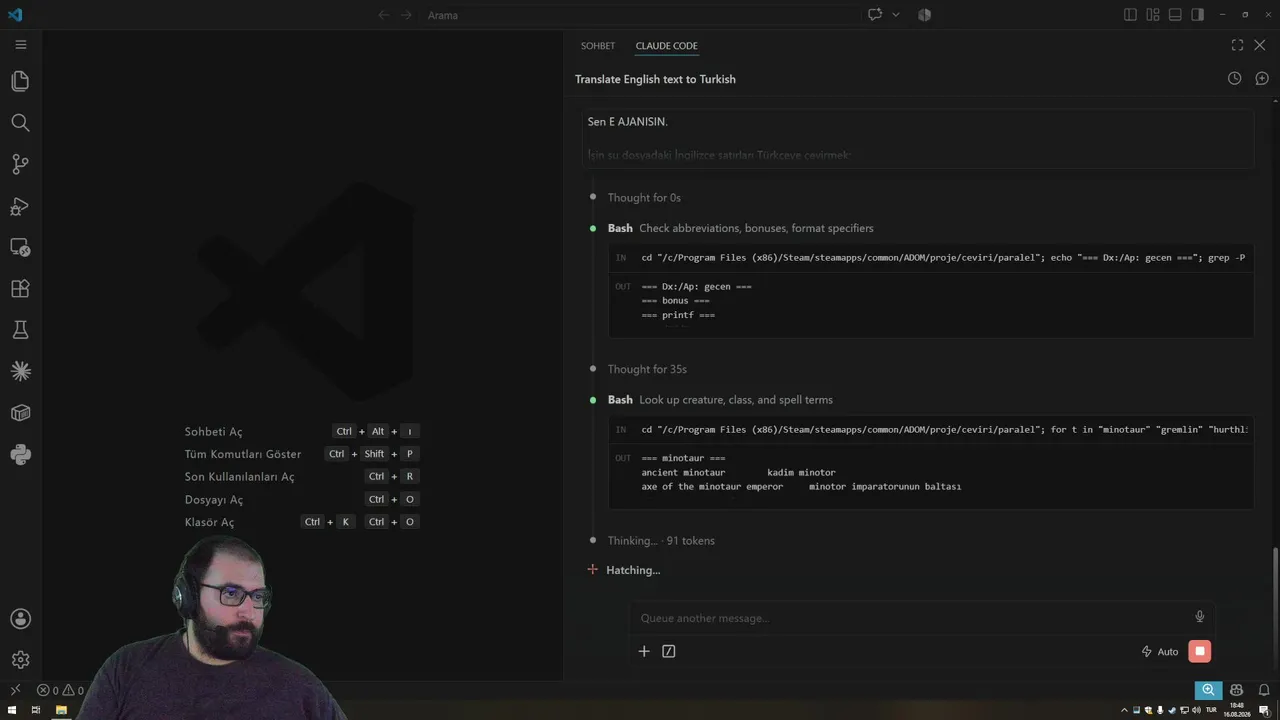Viewport: 1280px width, 720px height.
Task: Close the Claude Code side panel
Action: click(1260, 45)
